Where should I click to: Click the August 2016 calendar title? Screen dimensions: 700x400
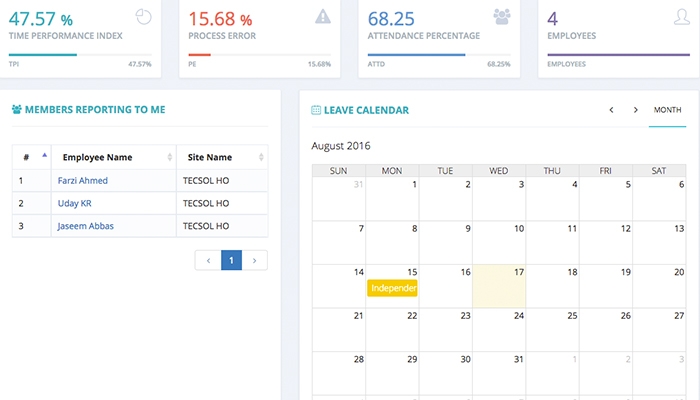[341, 146]
